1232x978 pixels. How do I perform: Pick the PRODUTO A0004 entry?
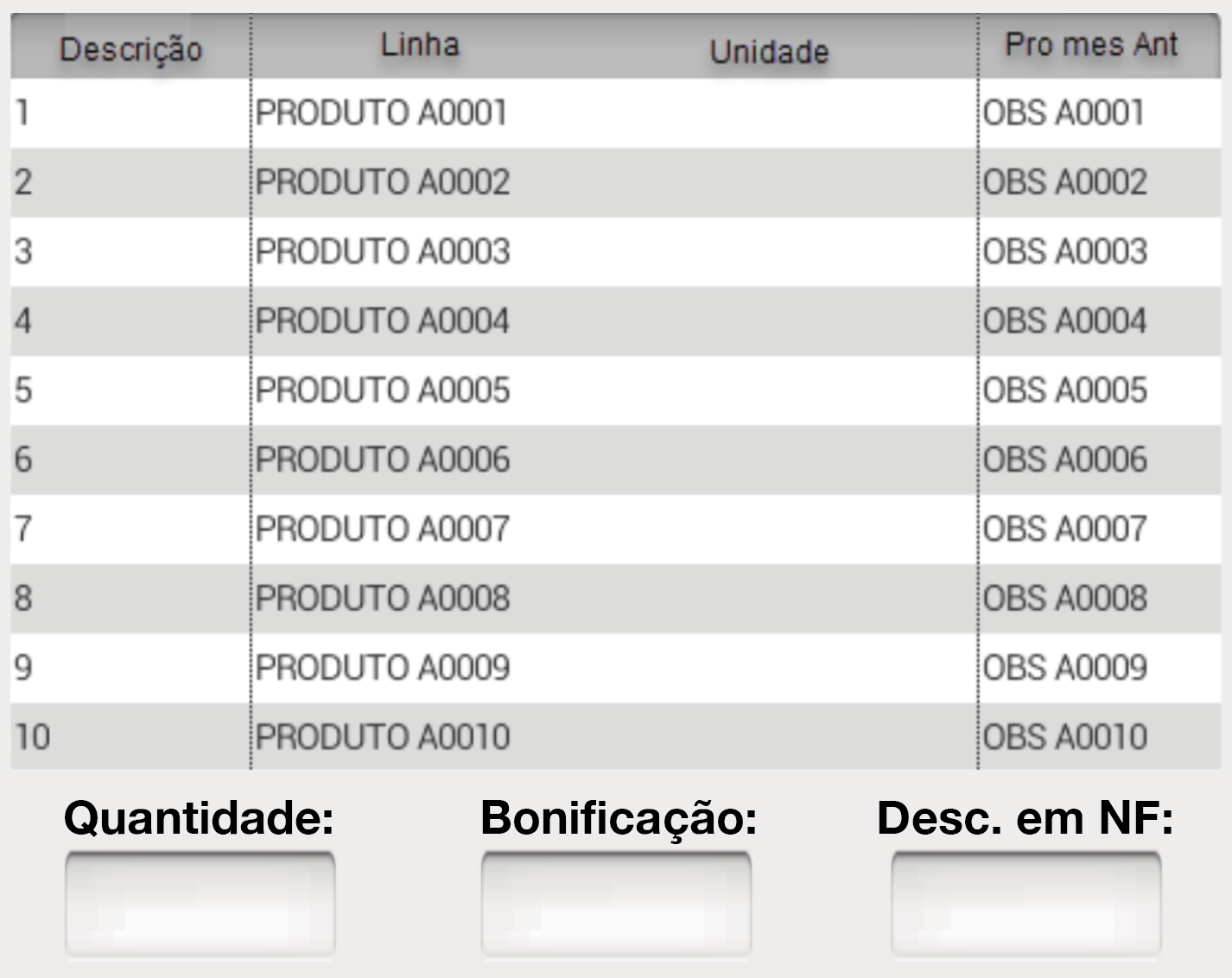pos(616,321)
